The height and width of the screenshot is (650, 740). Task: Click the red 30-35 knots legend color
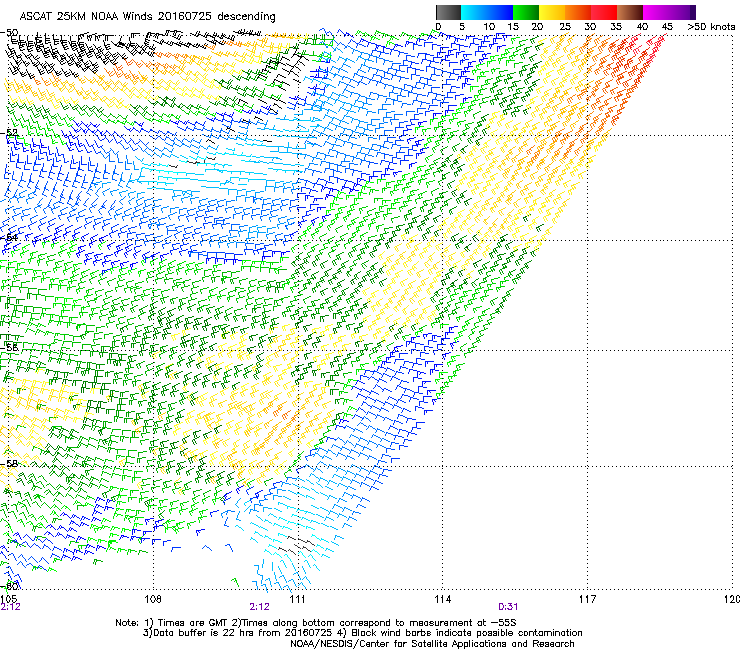point(604,12)
